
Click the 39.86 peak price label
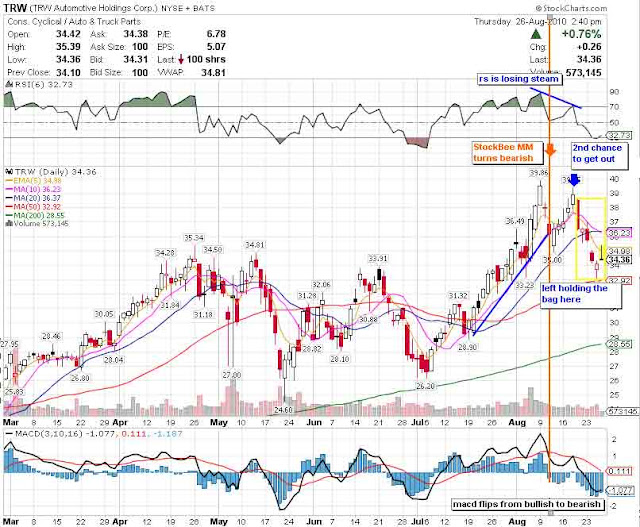click(x=539, y=173)
